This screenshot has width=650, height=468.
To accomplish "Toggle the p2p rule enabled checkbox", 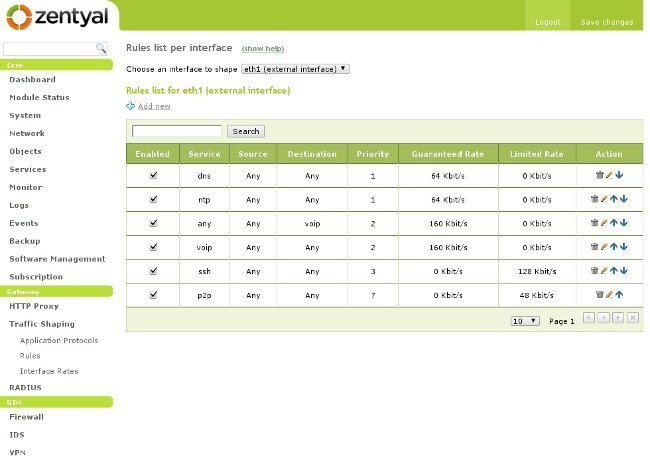I will (153, 294).
